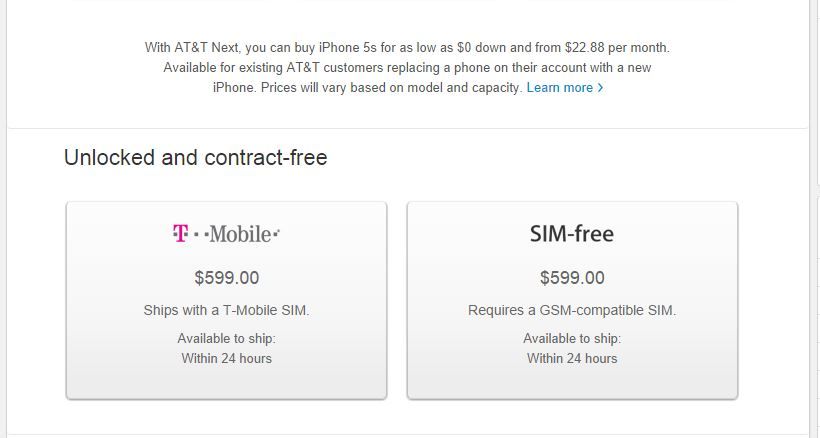820x438 pixels.
Task: Click SIM-free 'Available to ship:' label
Action: (x=572, y=339)
